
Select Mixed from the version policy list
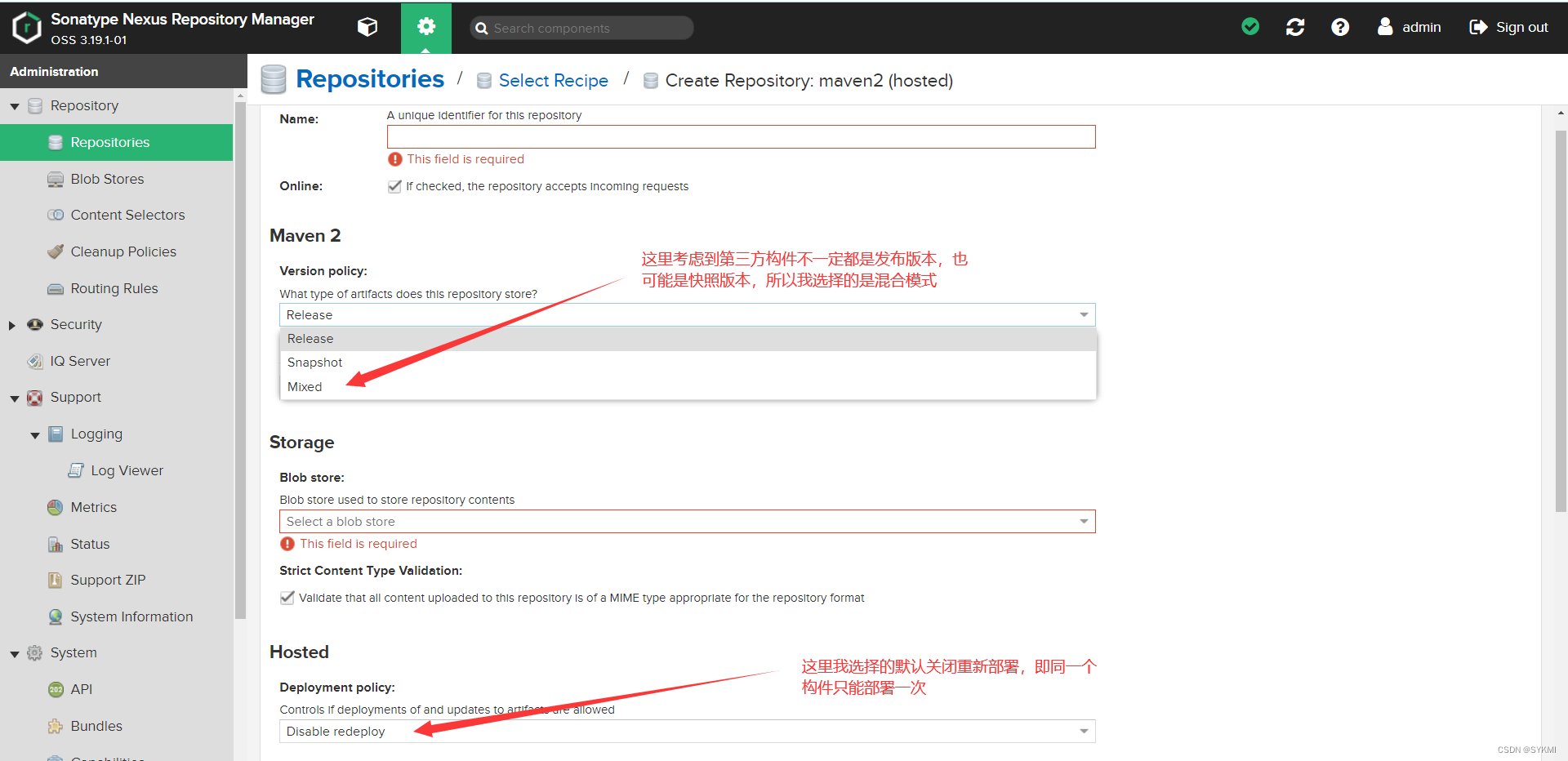pyautogui.click(x=688, y=387)
